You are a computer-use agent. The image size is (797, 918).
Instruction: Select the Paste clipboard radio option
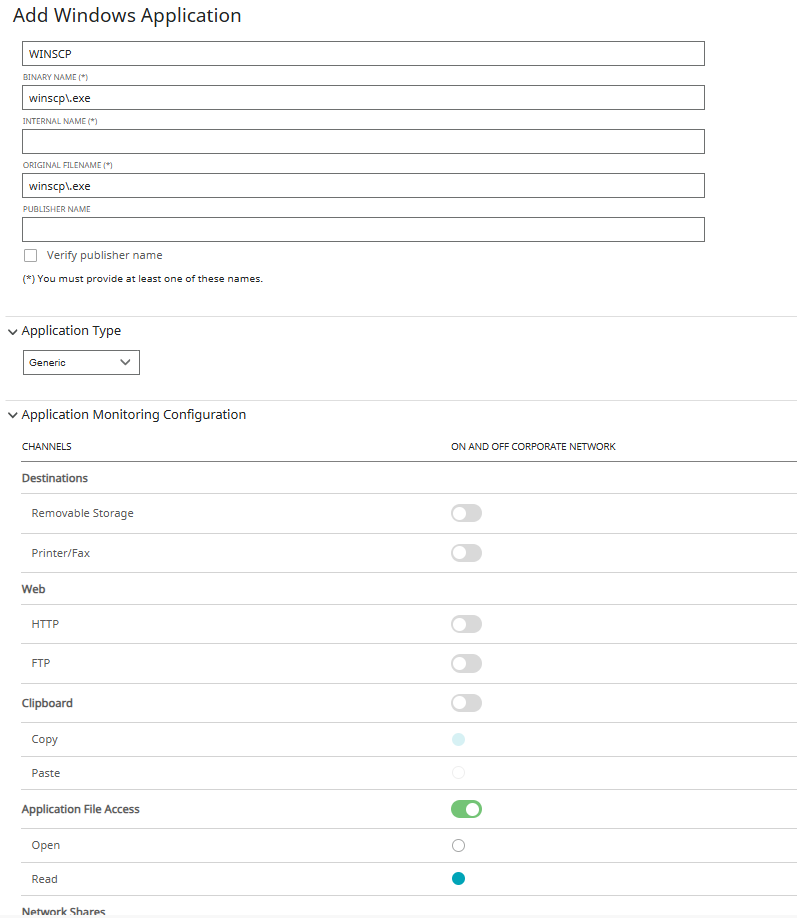[459, 772]
